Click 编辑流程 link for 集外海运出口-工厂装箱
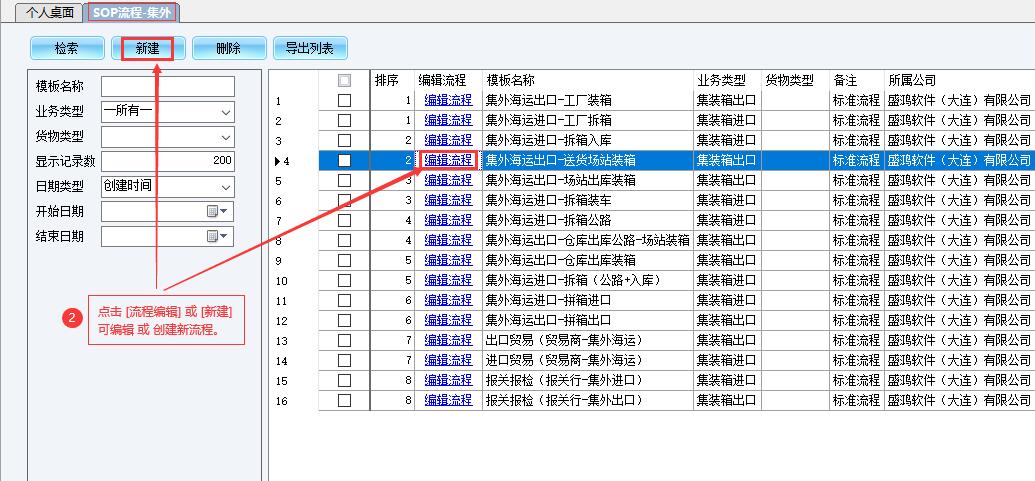The width and height of the screenshot is (1035, 481). coord(447,100)
